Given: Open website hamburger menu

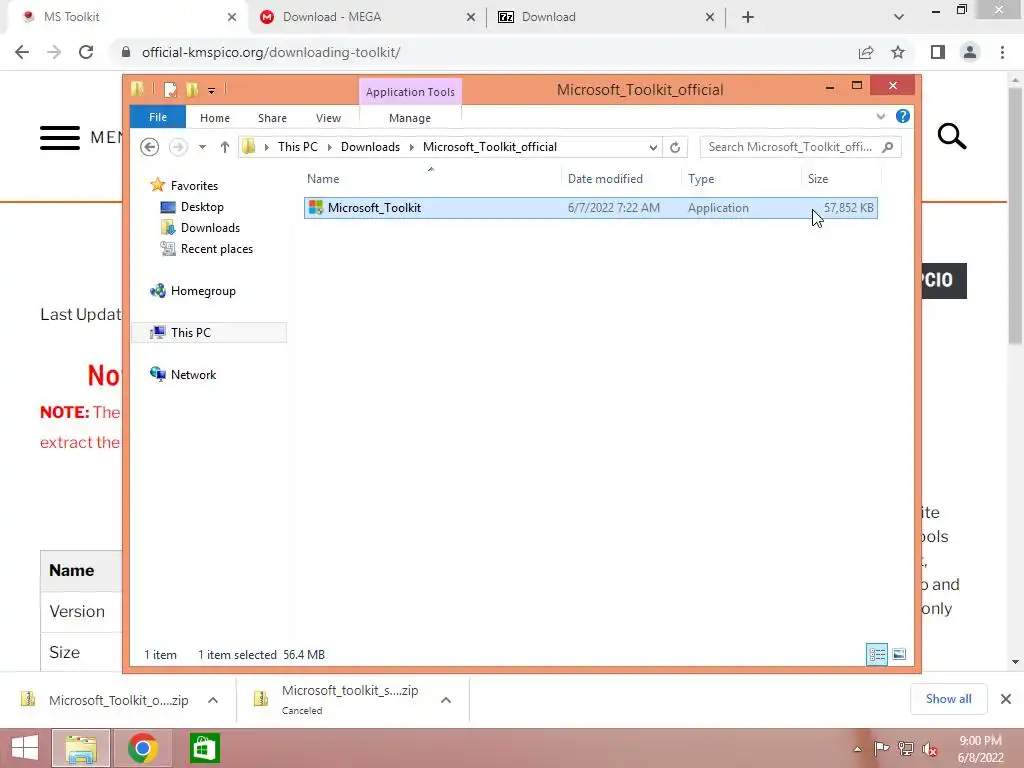Looking at the screenshot, I should point(59,138).
